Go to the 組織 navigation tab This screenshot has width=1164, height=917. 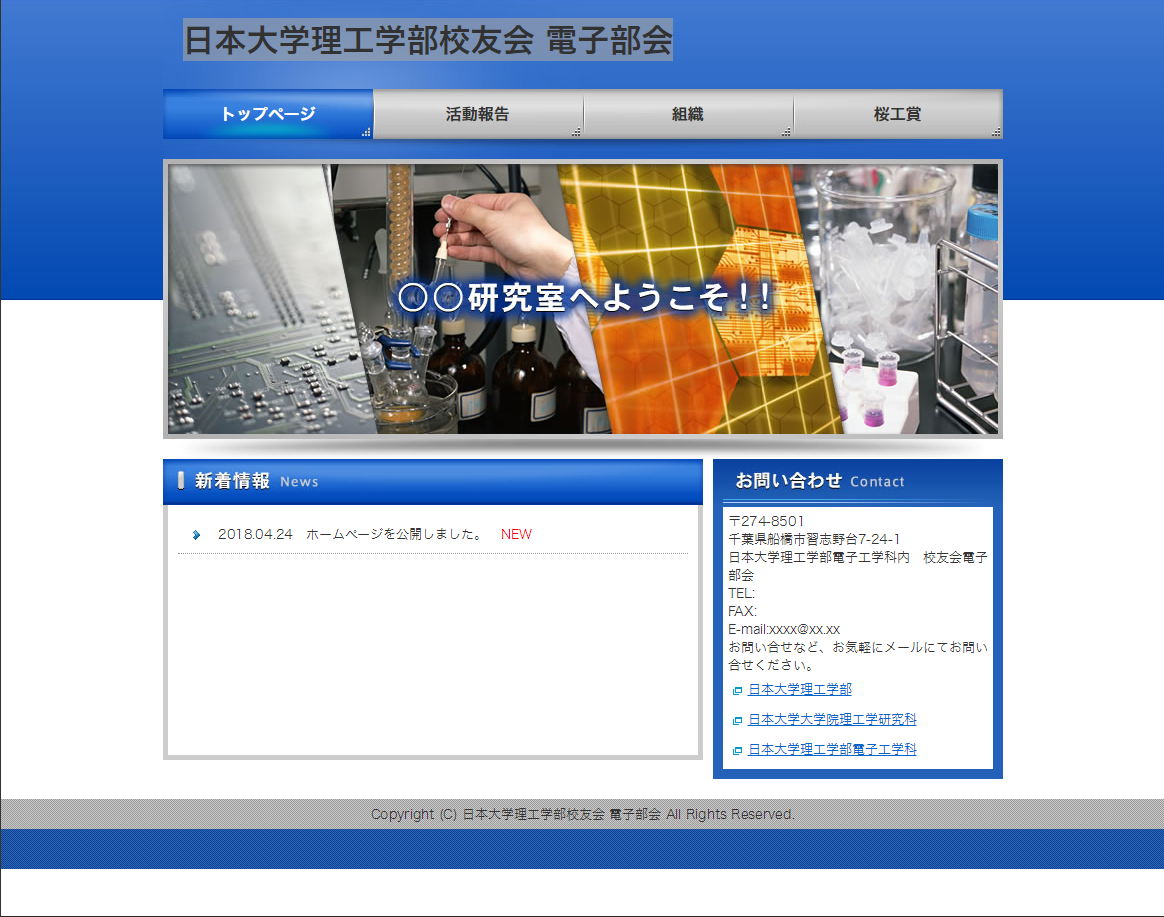point(688,114)
